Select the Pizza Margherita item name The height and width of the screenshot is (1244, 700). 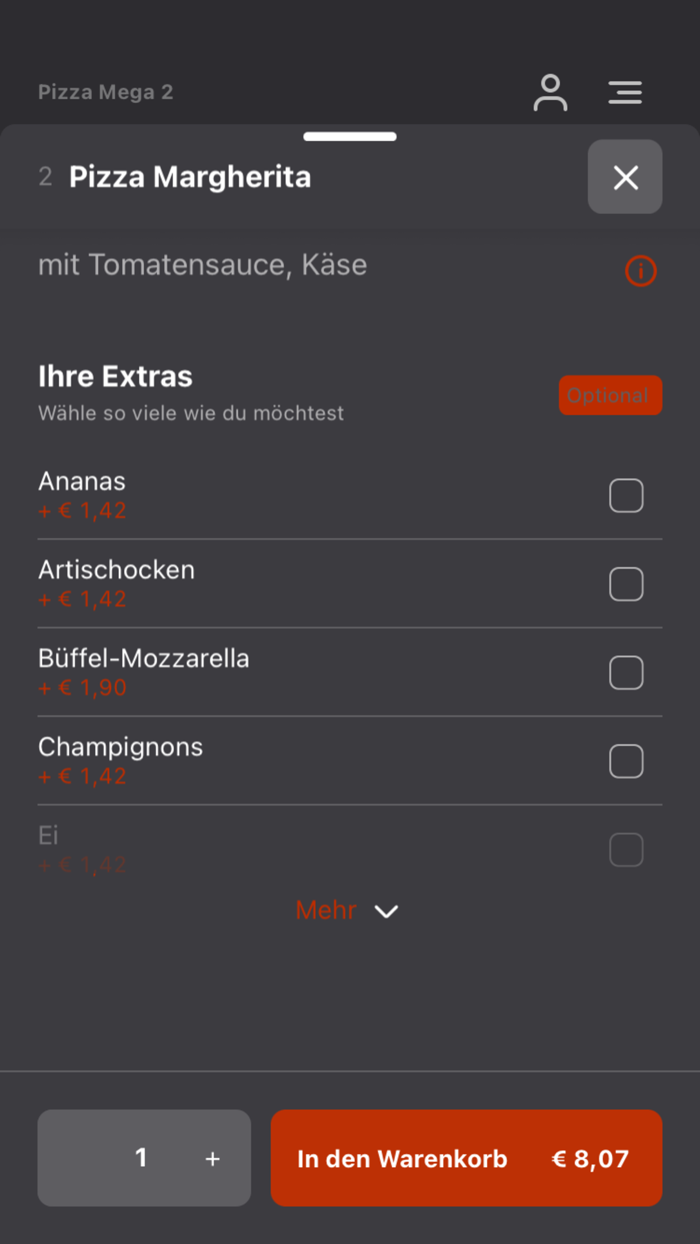point(189,176)
